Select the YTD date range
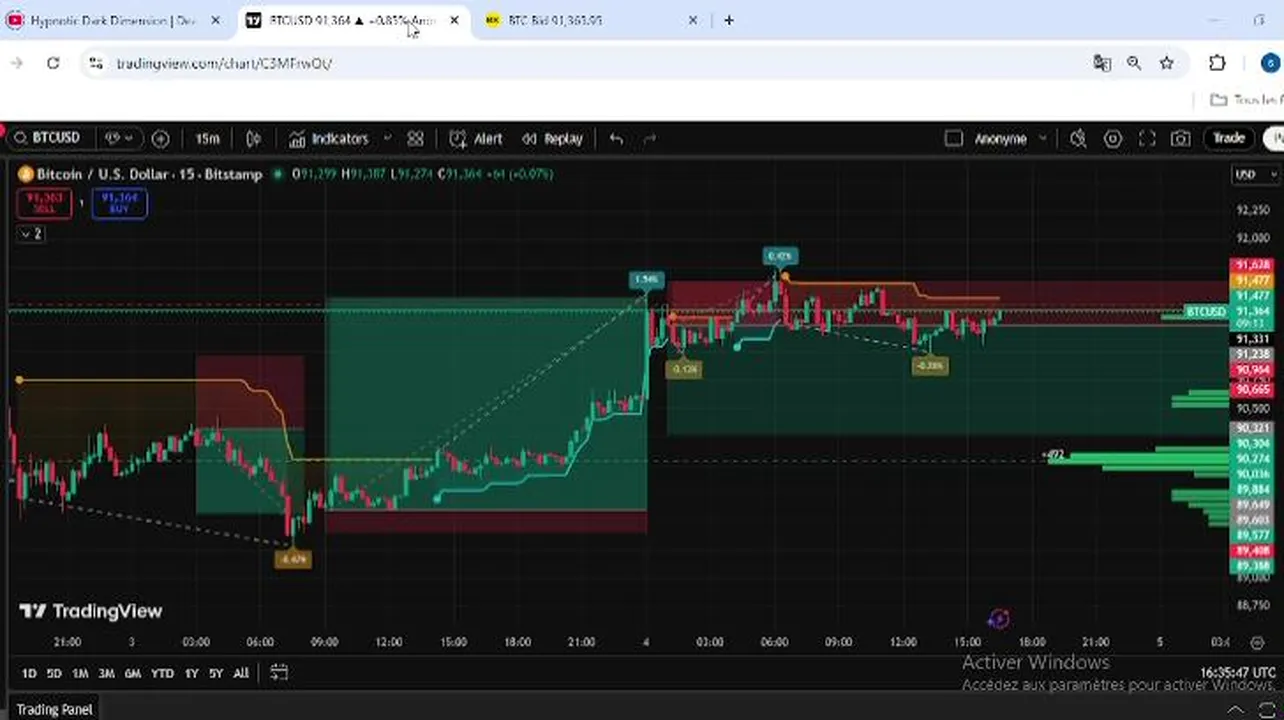The image size is (1284, 720). (x=162, y=673)
